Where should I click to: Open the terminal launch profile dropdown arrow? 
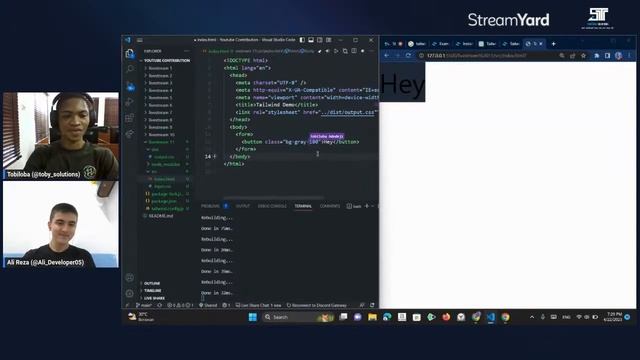click(372, 206)
